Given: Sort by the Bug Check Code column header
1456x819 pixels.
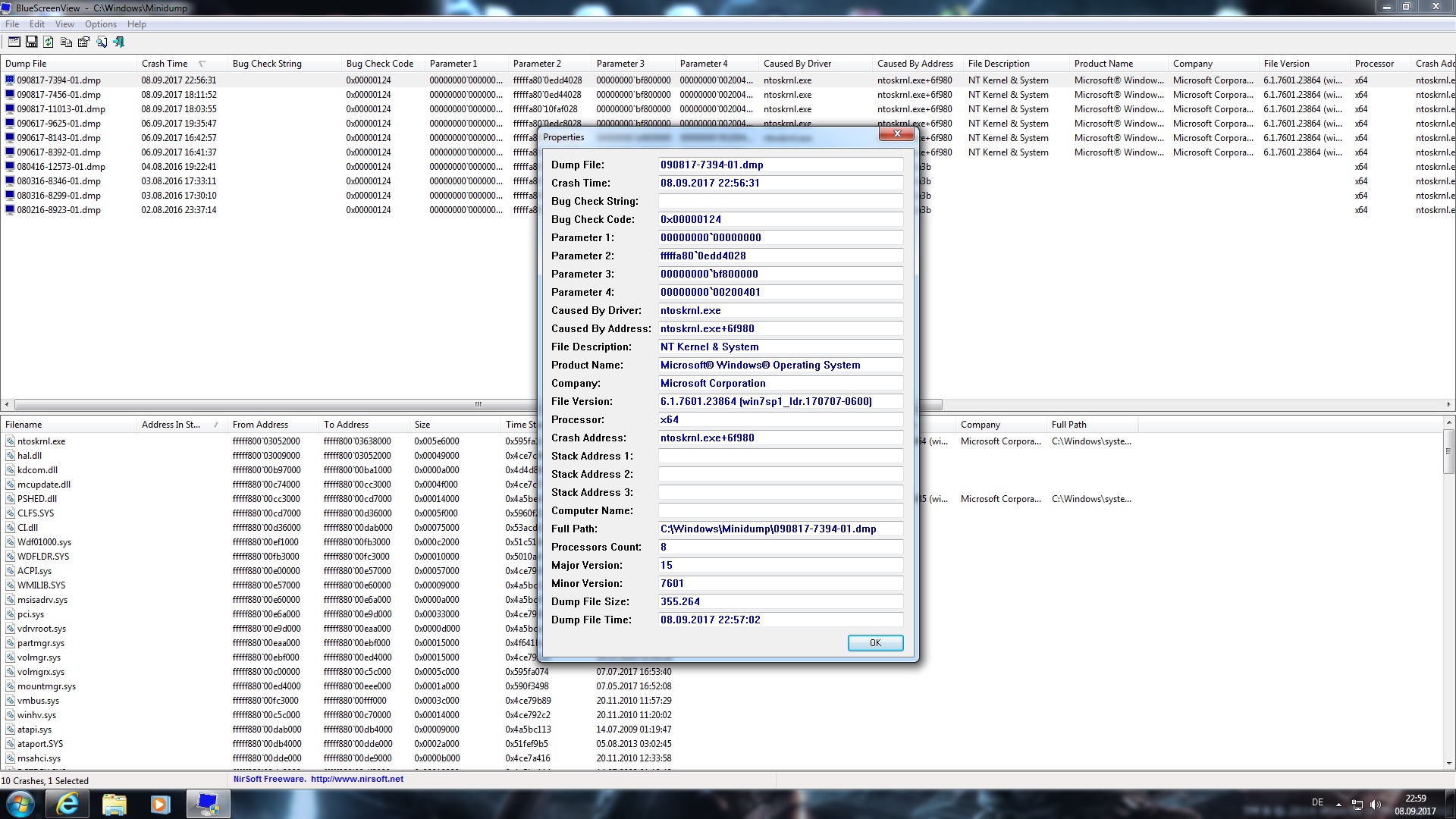Looking at the screenshot, I should click(383, 64).
